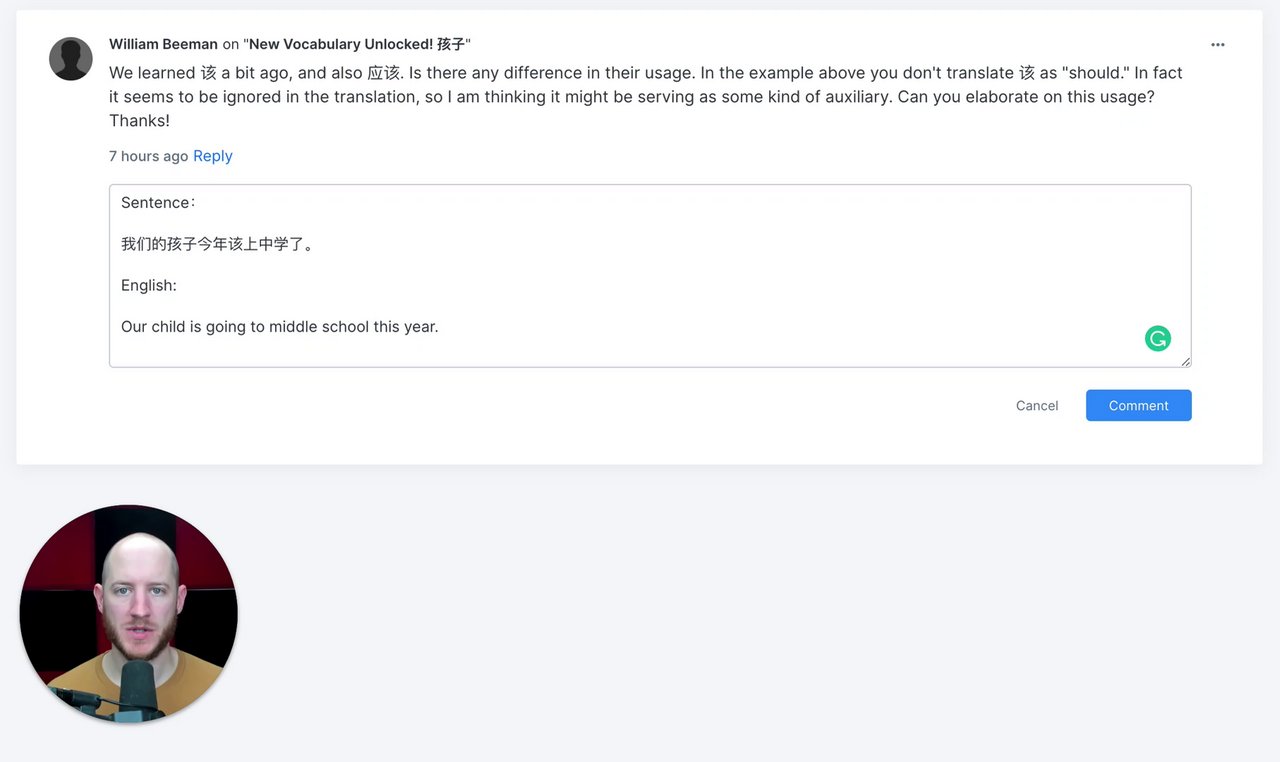The image size is (1280, 762).
Task: Open the "New Vocabulary Unlocked! 孩子" post link
Action: pyautogui.click(x=357, y=44)
